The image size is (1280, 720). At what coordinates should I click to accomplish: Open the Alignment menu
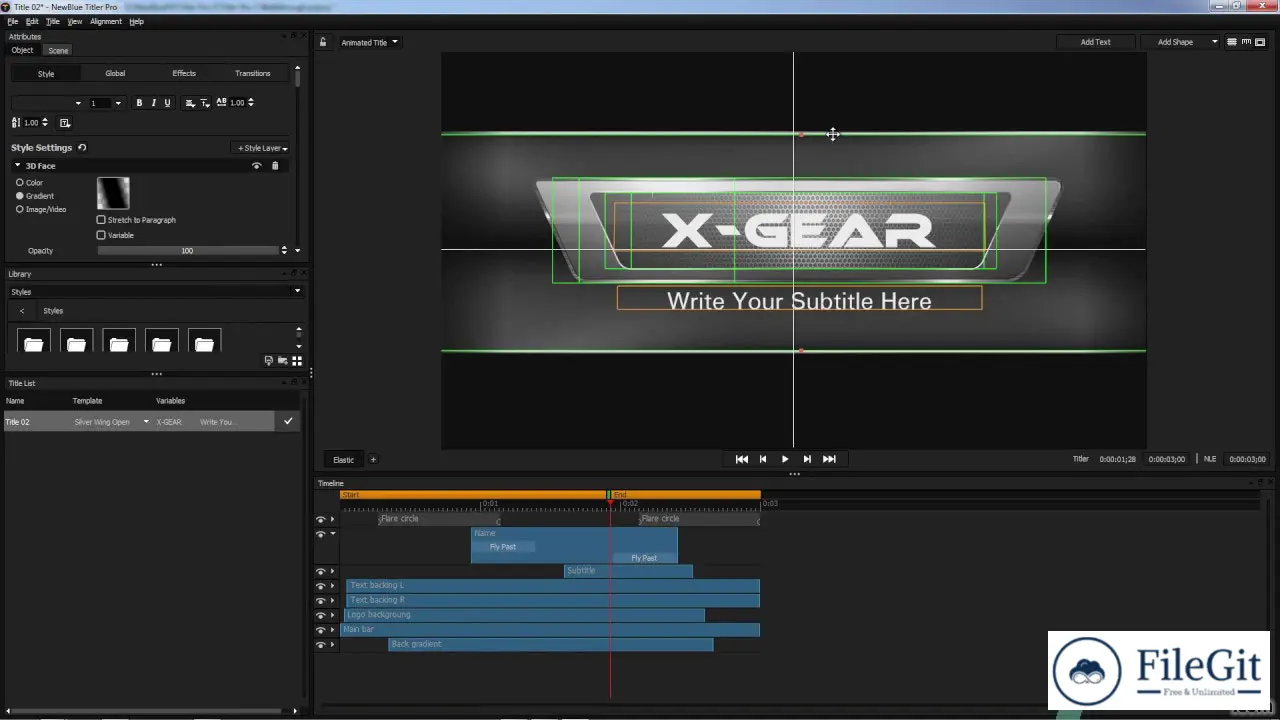106,21
